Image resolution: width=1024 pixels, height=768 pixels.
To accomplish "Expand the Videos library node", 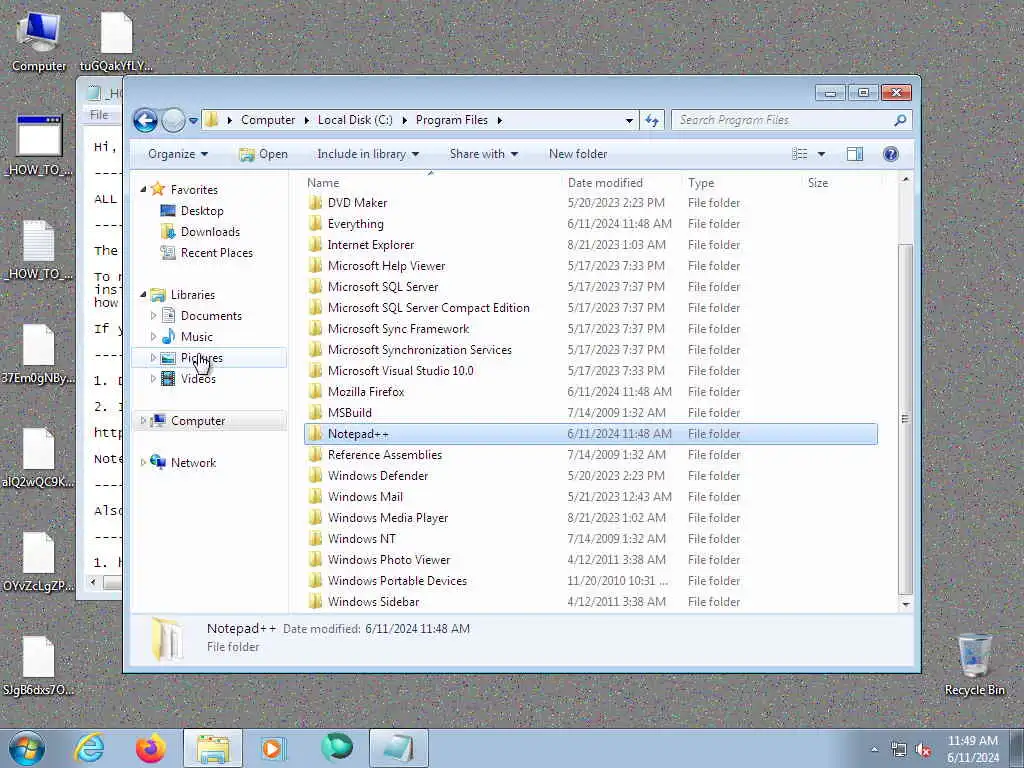I will pyautogui.click(x=153, y=379).
